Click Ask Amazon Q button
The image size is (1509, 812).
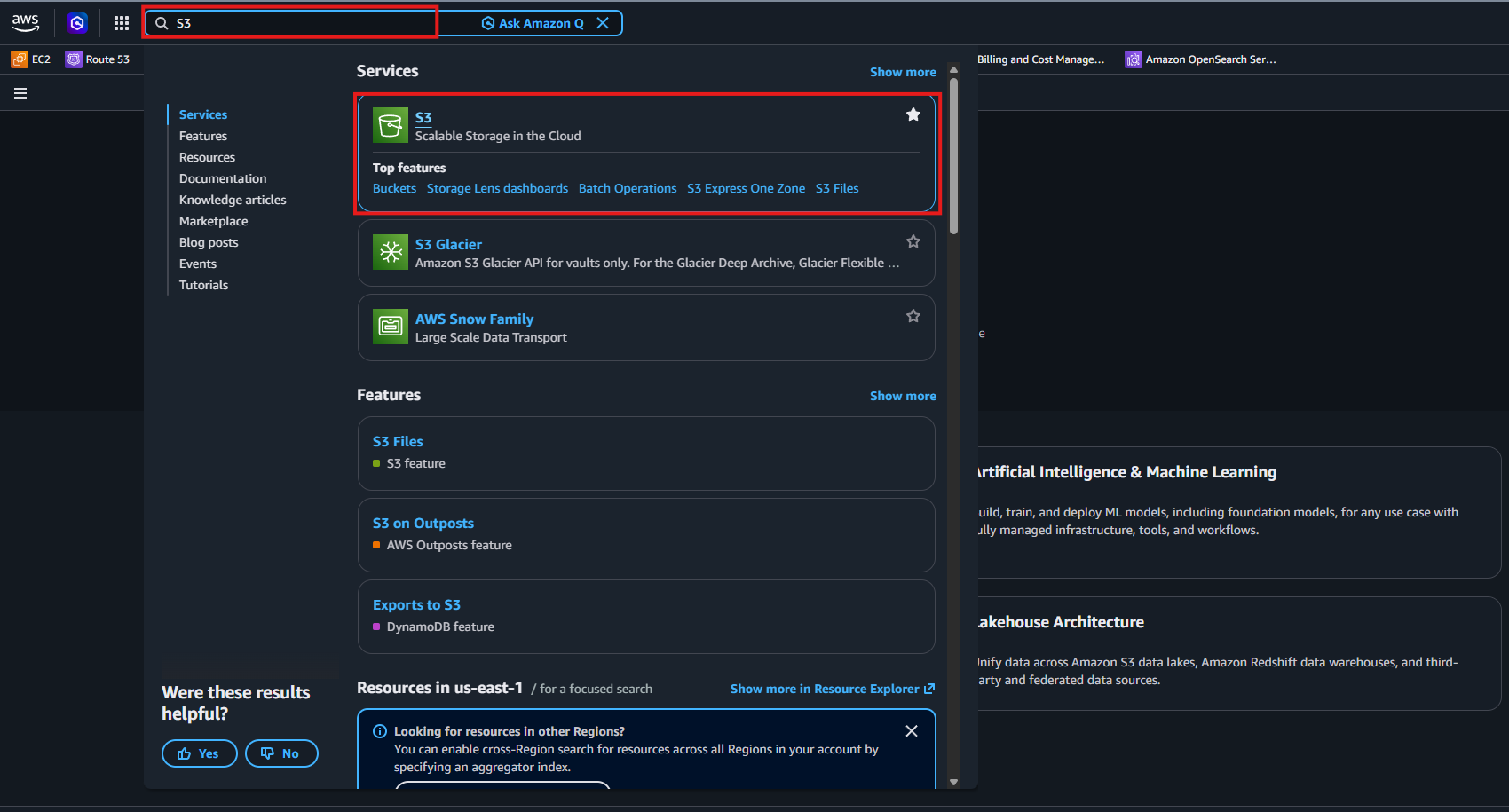tap(533, 23)
